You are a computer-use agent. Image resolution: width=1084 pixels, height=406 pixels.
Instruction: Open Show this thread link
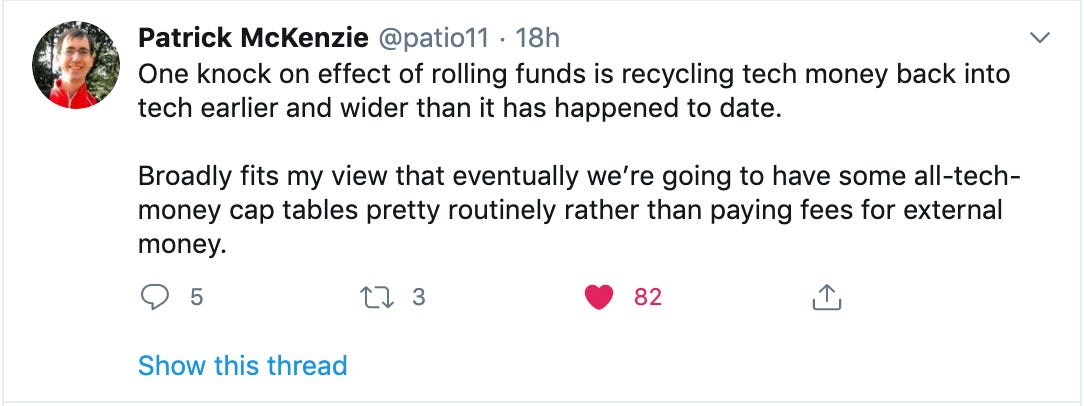pos(242,365)
